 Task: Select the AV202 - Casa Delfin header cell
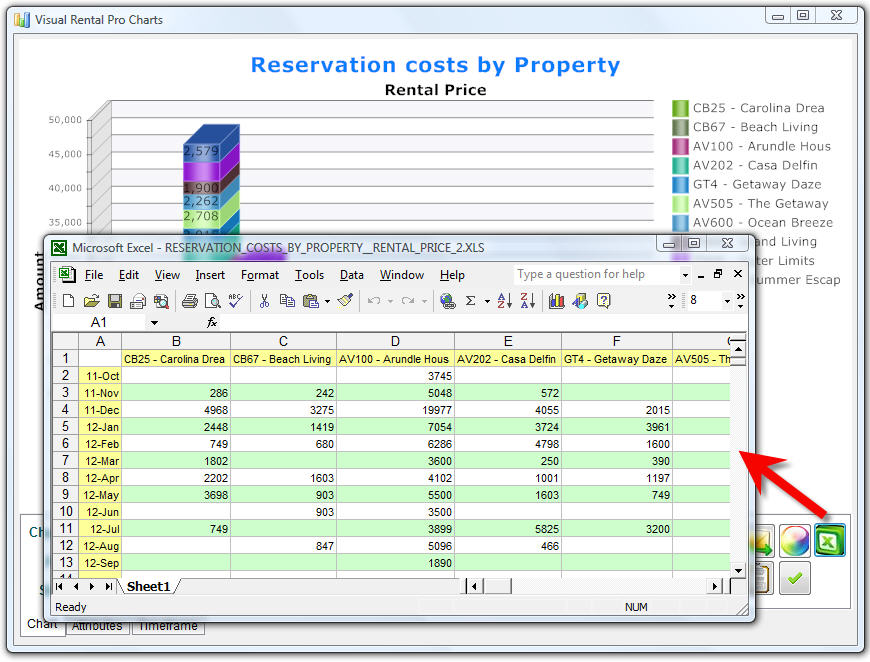pyautogui.click(x=508, y=359)
